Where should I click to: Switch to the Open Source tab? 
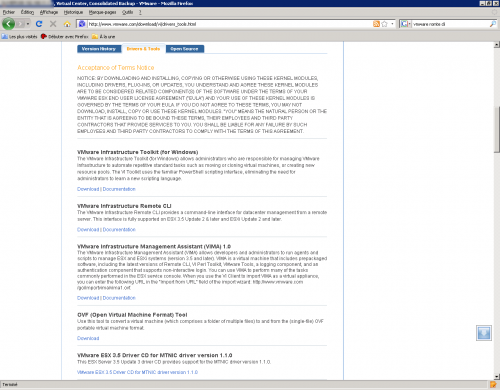pos(184,49)
